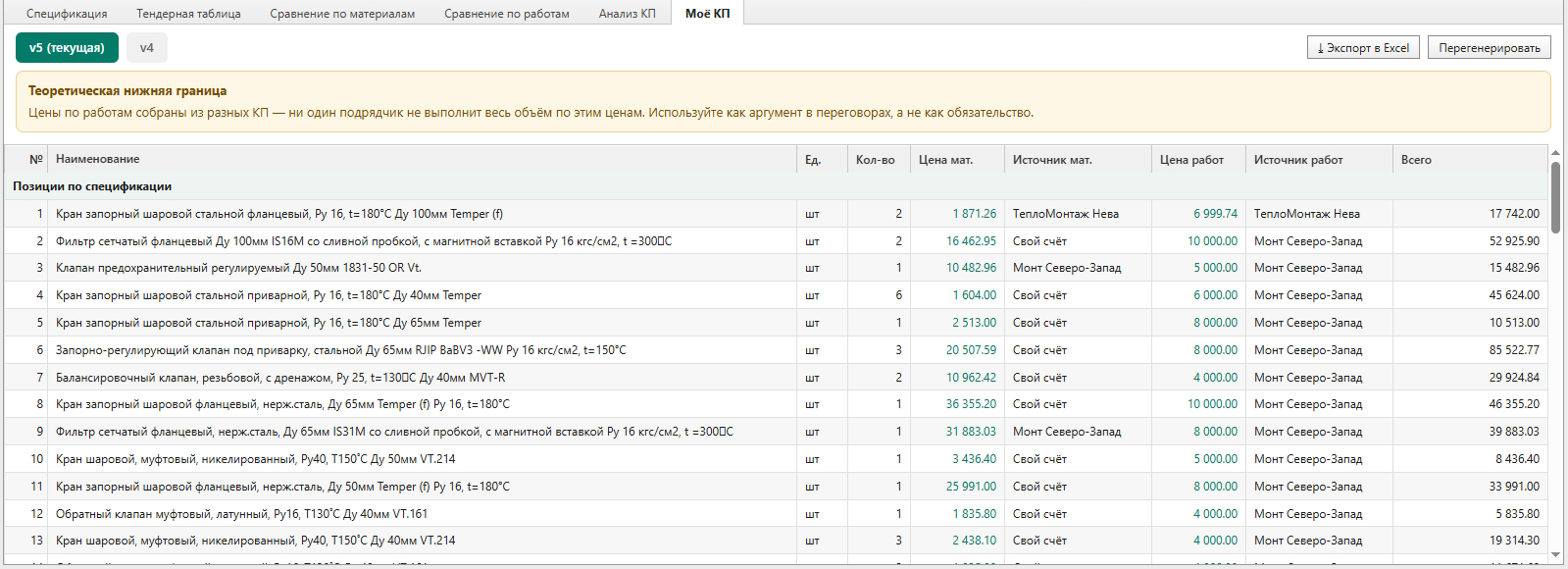This screenshot has width=1568, height=569.
Task: Click scrollbar down arrow
Action: [x=1555, y=555]
